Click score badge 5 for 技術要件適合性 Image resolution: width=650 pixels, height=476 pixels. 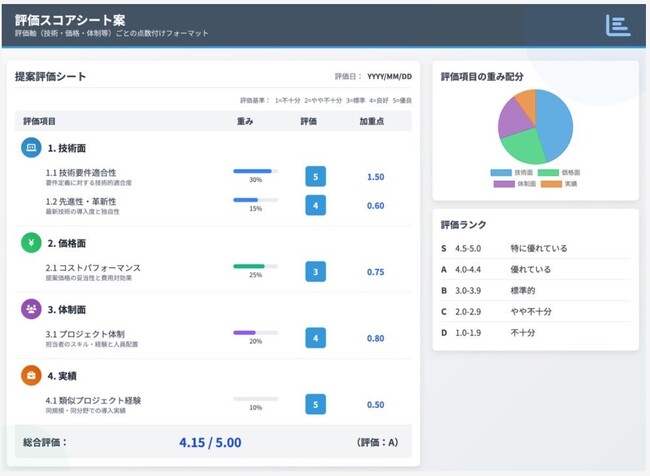(x=316, y=177)
